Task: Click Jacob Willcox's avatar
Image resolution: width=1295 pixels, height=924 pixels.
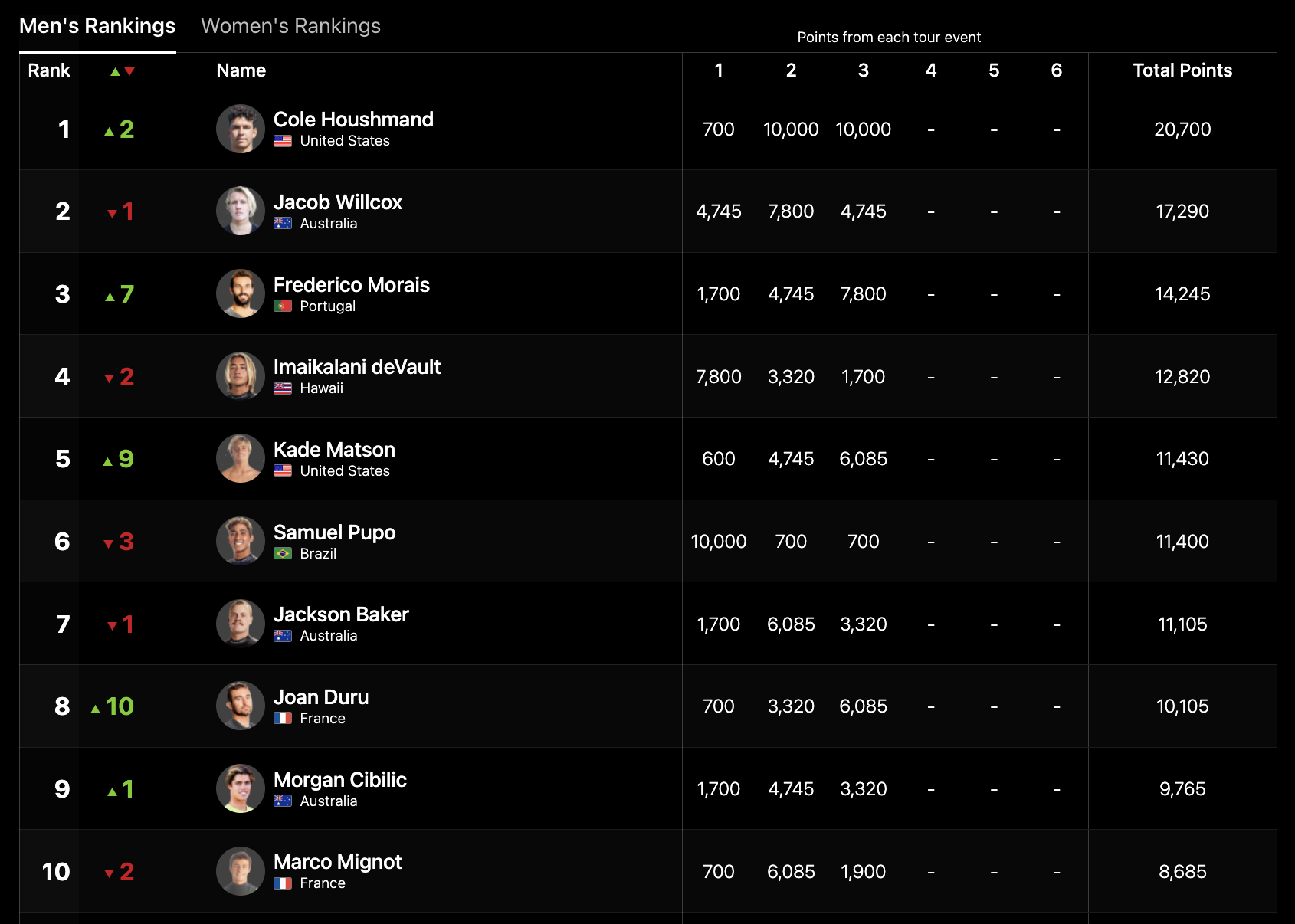Action: pos(241,211)
